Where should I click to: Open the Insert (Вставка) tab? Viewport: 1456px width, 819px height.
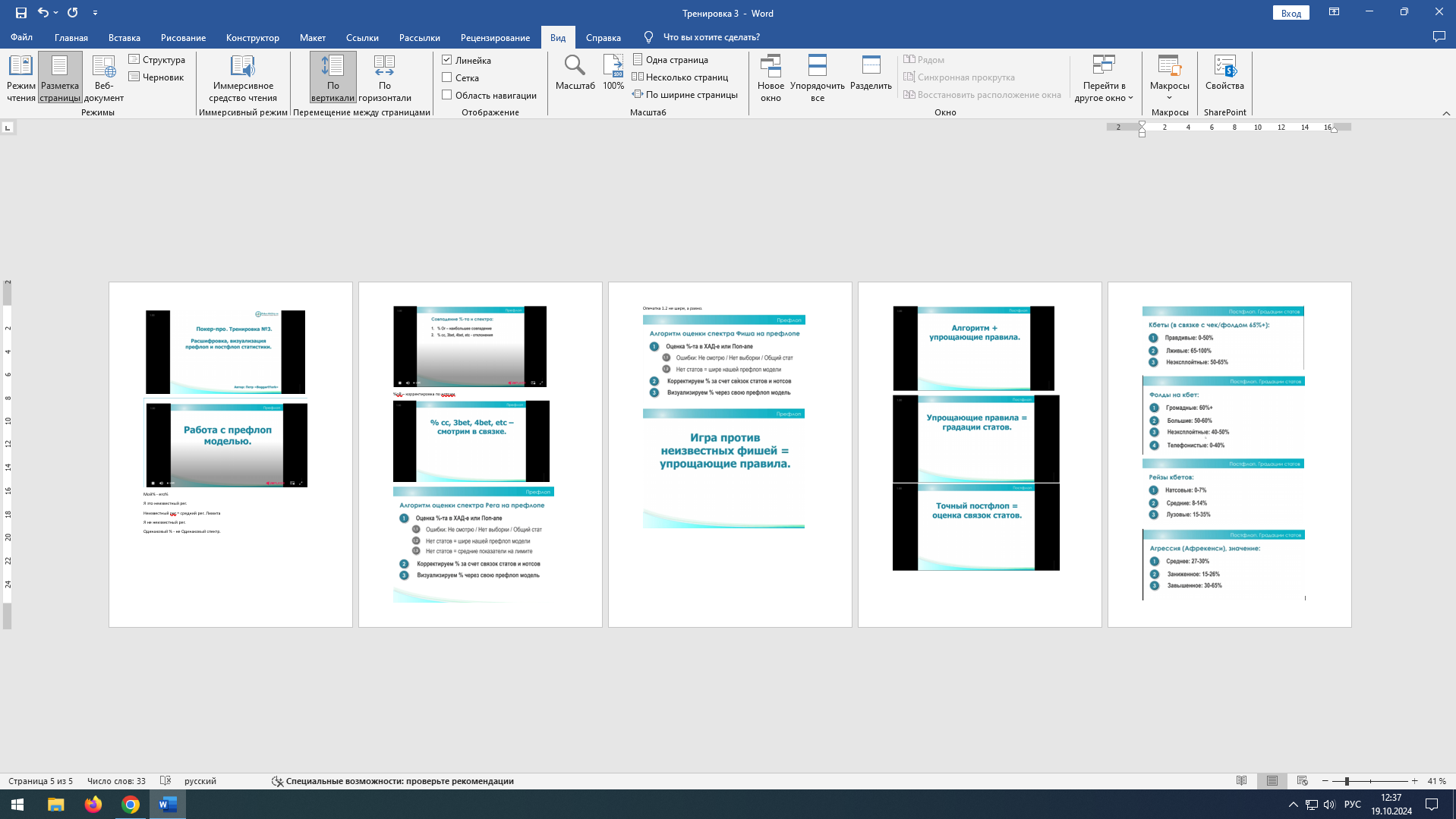pyautogui.click(x=124, y=37)
